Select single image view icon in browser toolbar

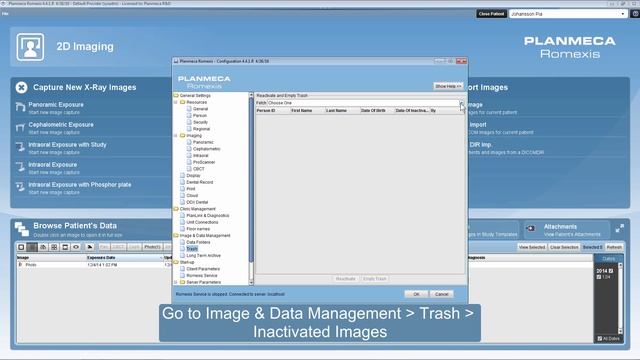[21, 247]
